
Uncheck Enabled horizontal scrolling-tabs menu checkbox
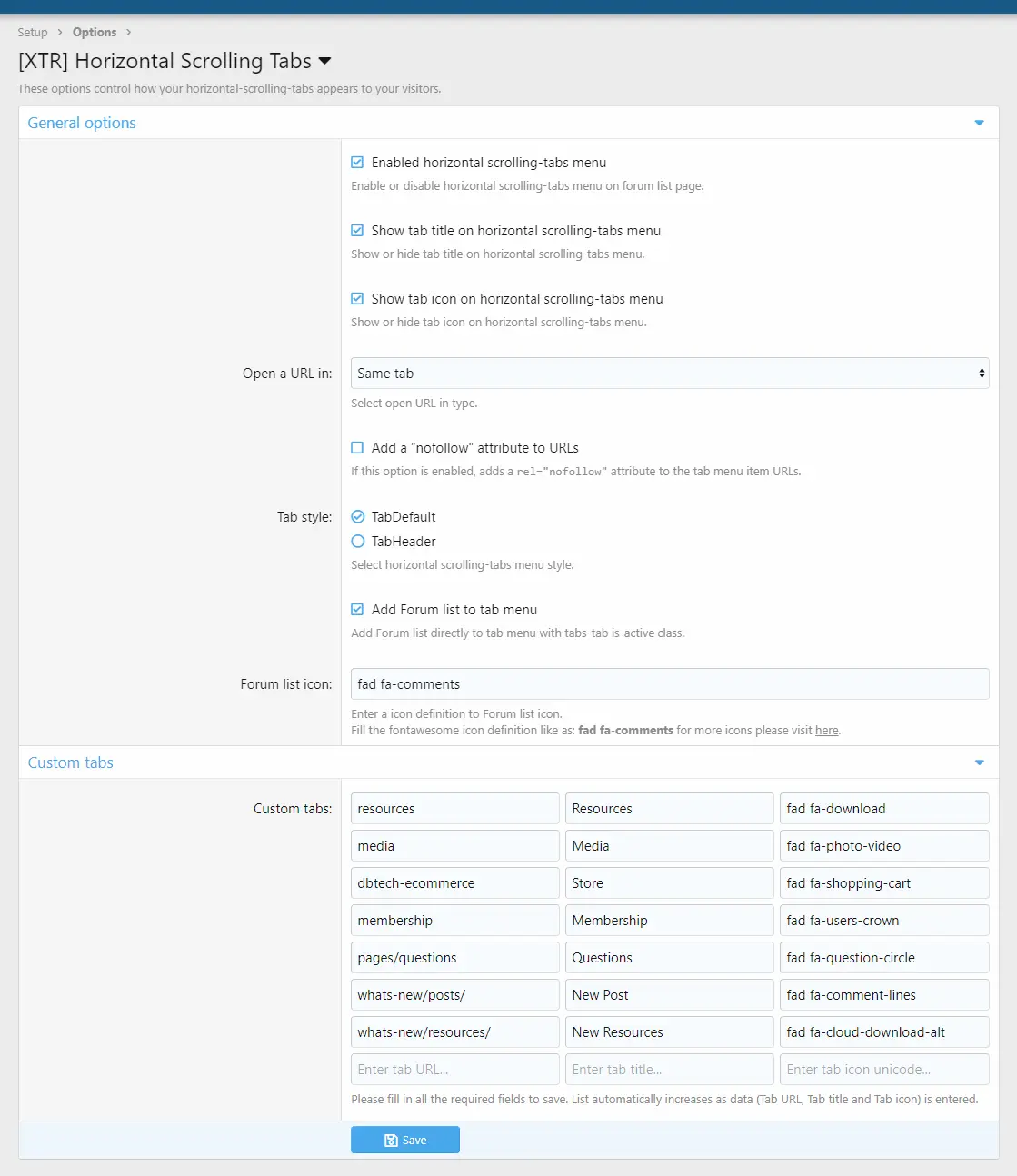[357, 163]
